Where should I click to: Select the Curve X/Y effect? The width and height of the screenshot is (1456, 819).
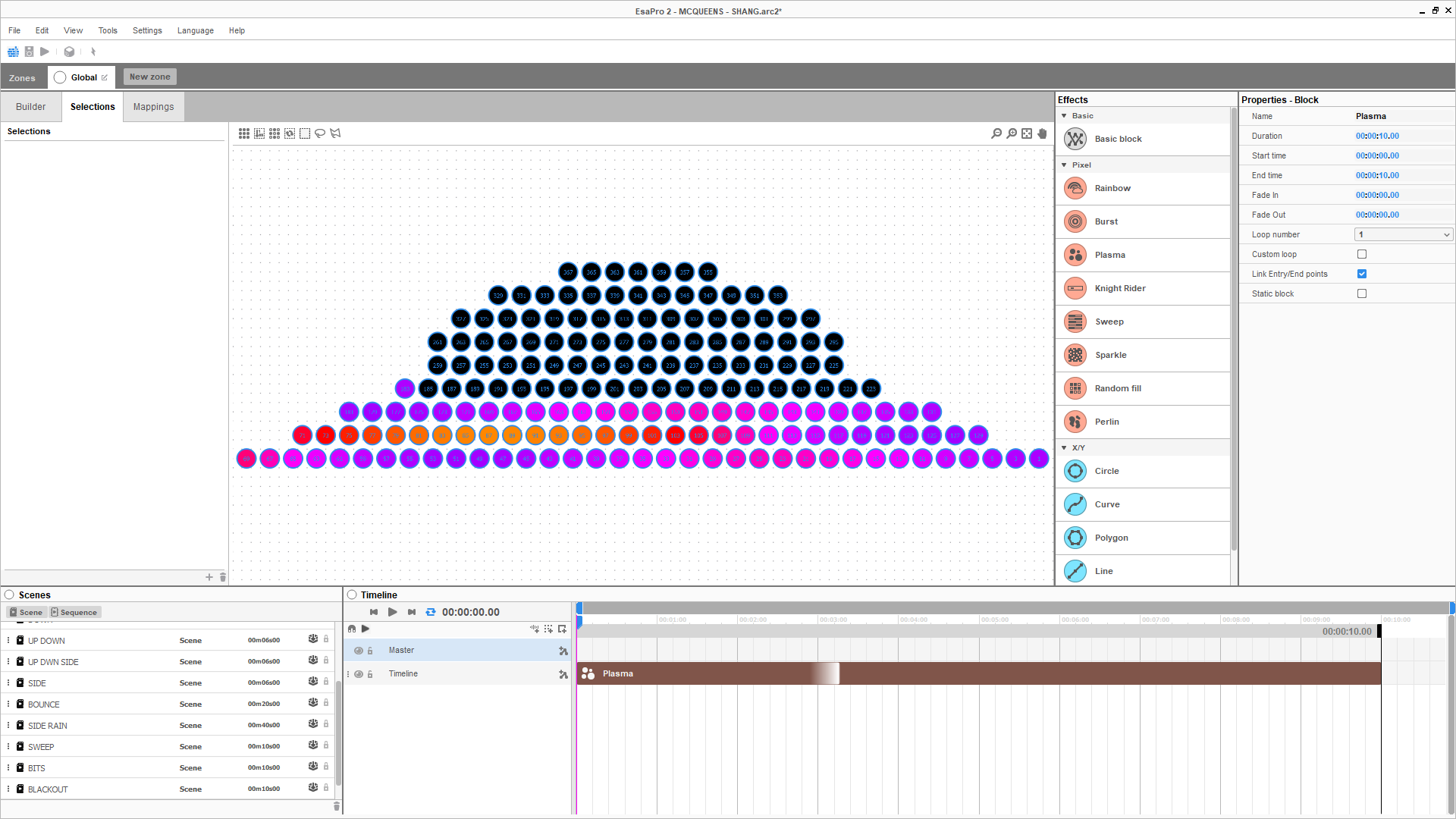(x=1142, y=505)
